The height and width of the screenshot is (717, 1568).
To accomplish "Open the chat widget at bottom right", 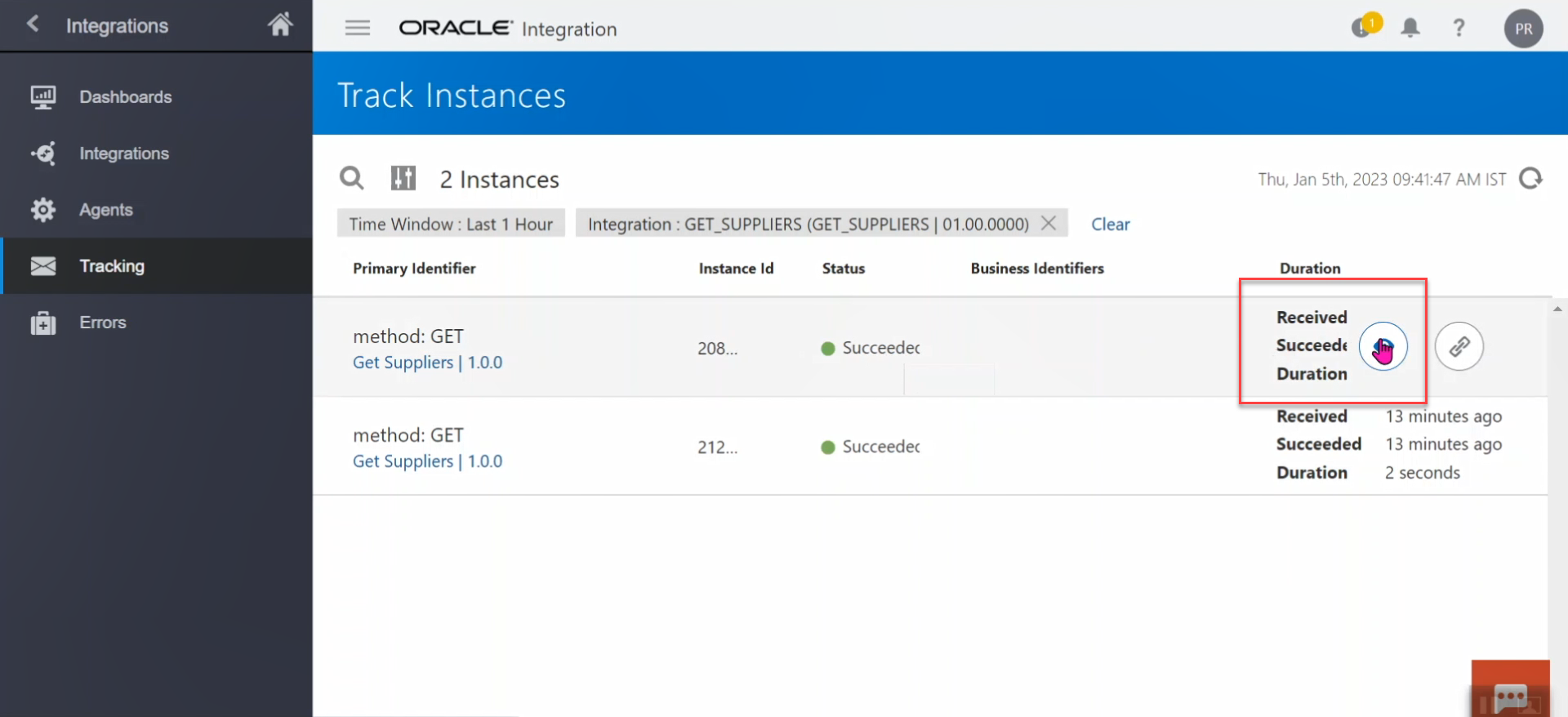I will (1510, 694).
